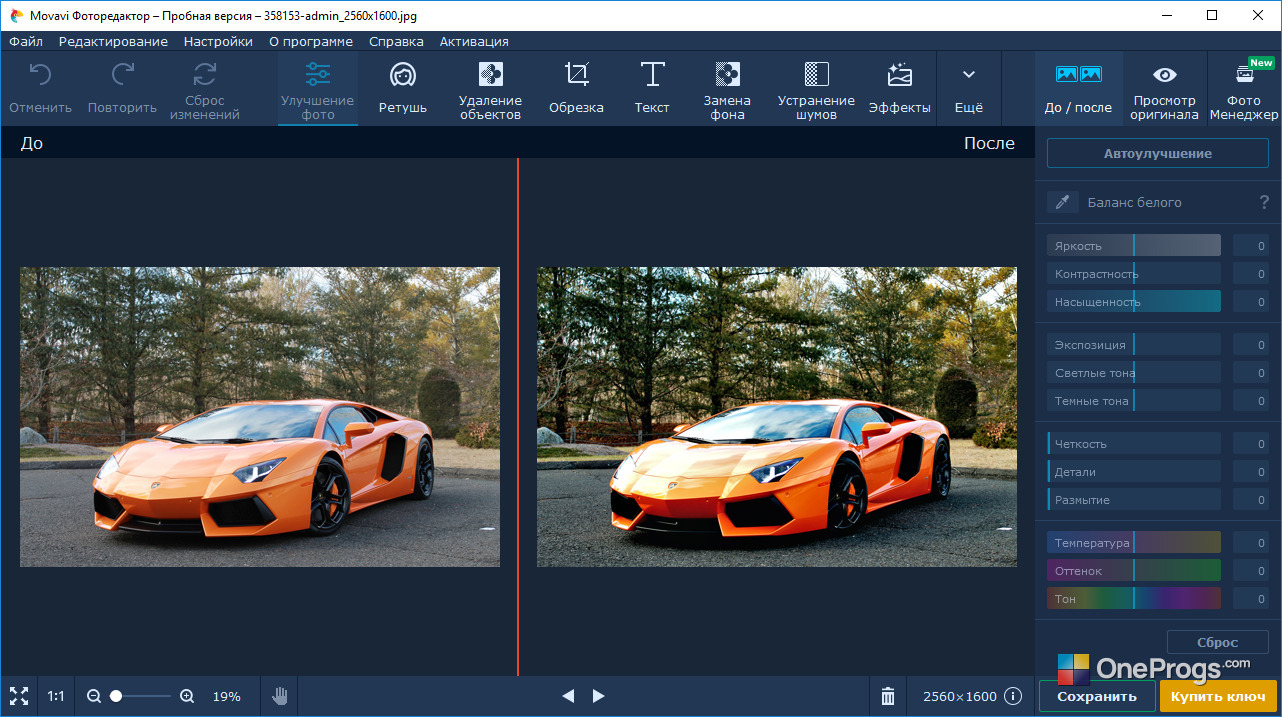Screen dimensions: 1282x717
Task: Click the Сохранить button
Action: (x=1097, y=696)
